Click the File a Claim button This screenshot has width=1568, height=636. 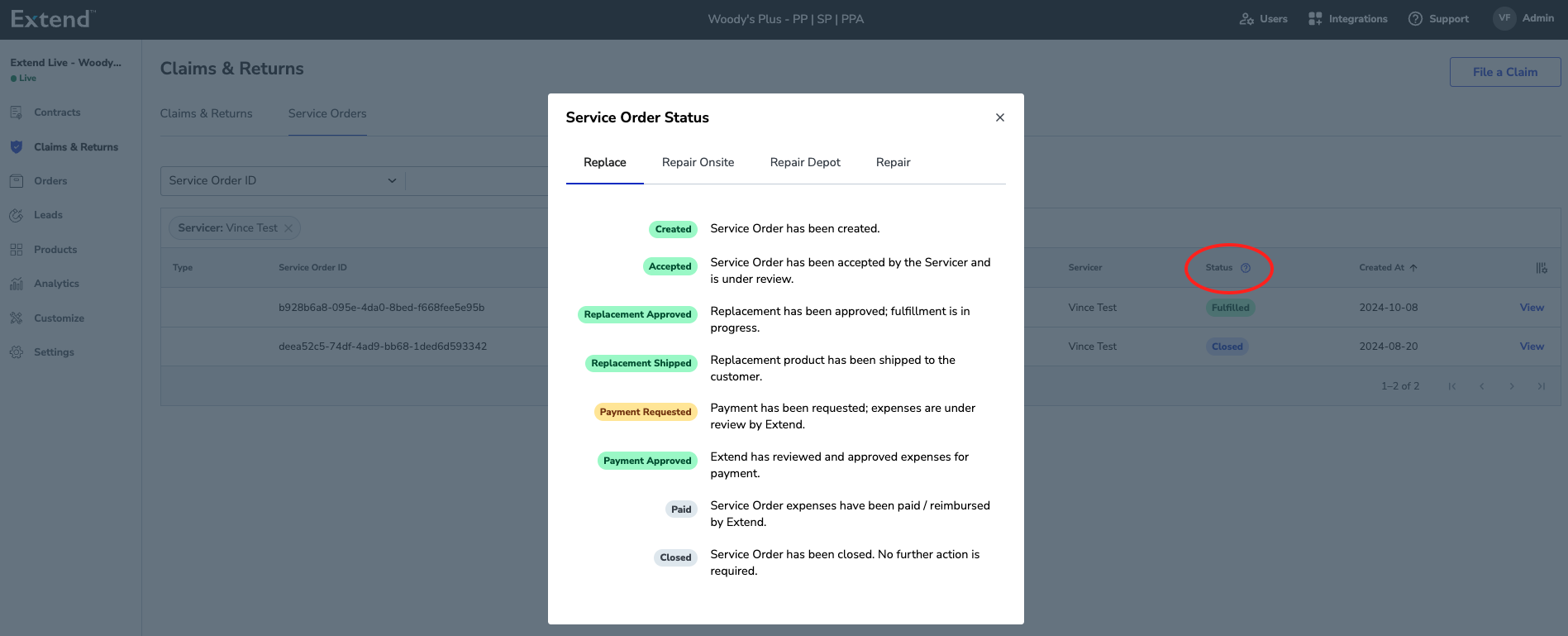(x=1505, y=72)
